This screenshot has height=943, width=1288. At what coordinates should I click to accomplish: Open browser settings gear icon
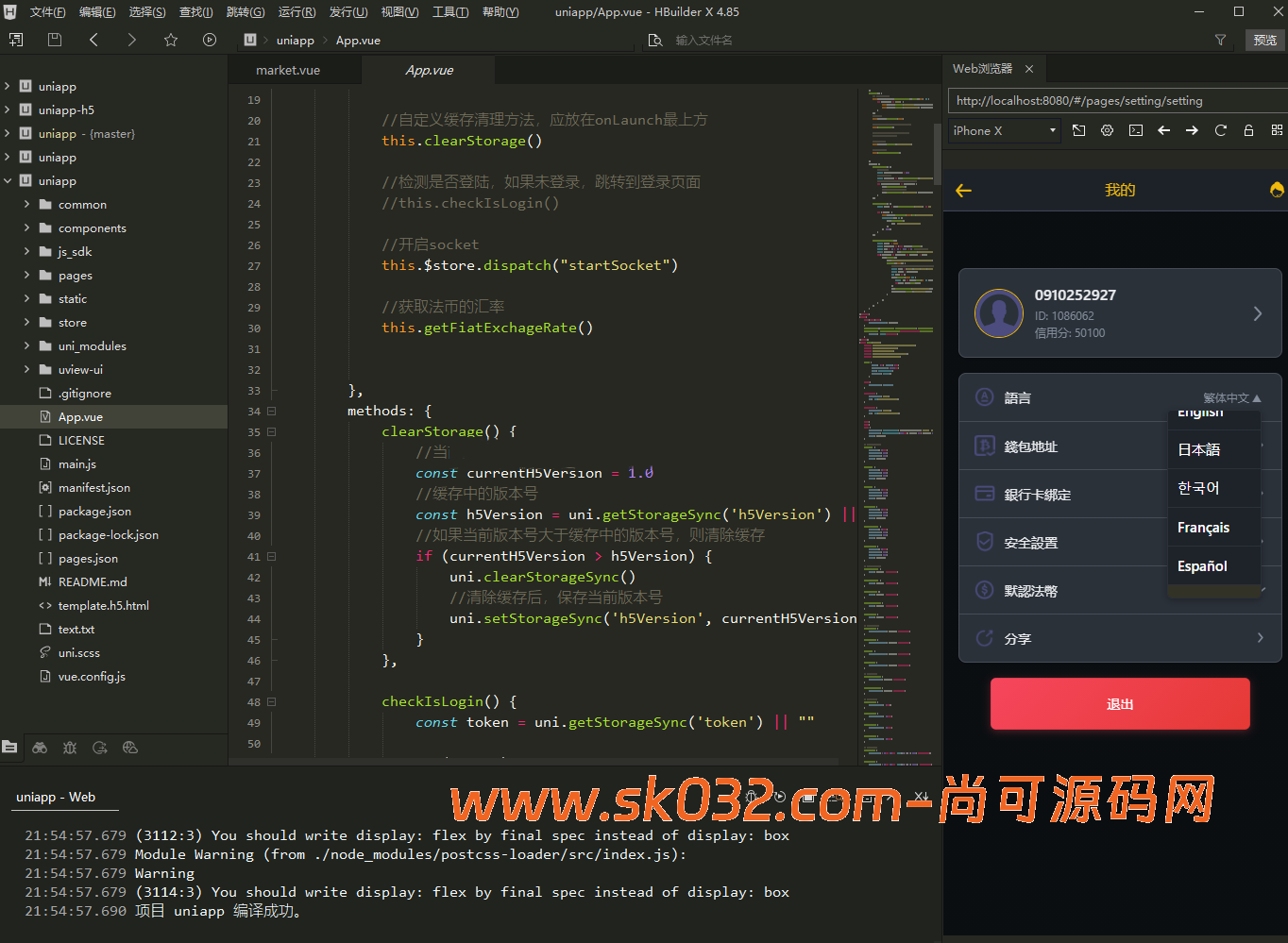coord(1108,130)
